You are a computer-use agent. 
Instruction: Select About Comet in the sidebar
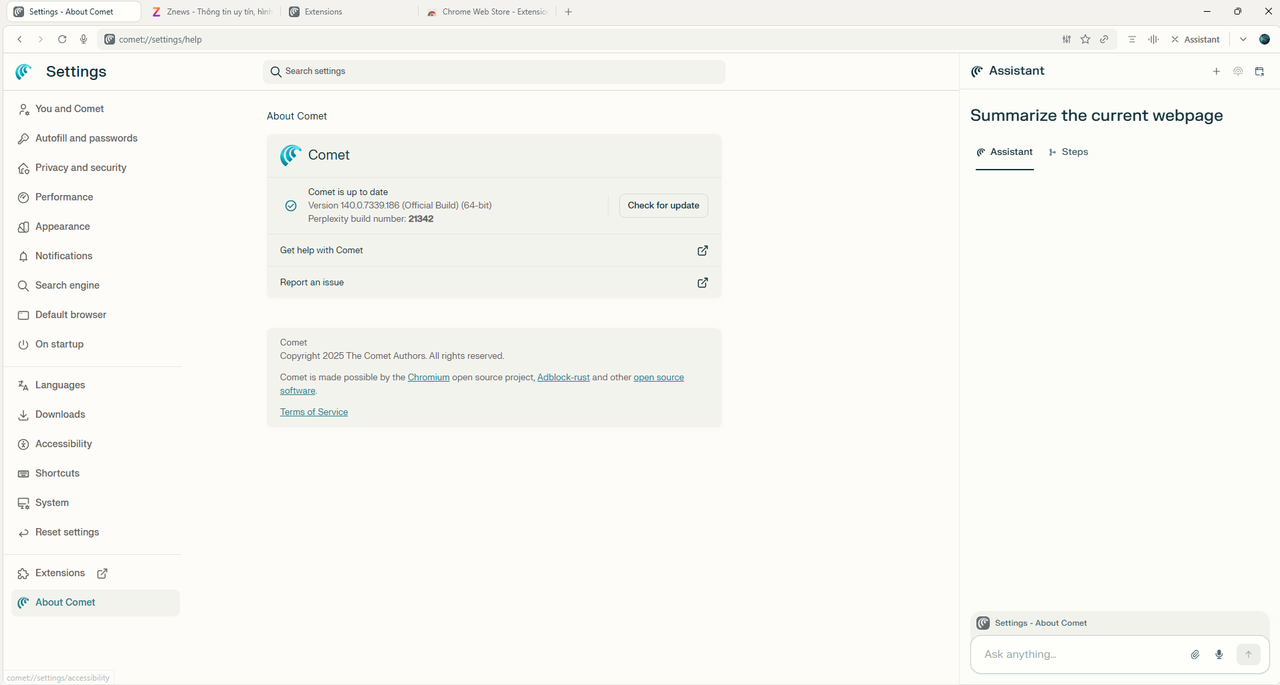[95, 602]
